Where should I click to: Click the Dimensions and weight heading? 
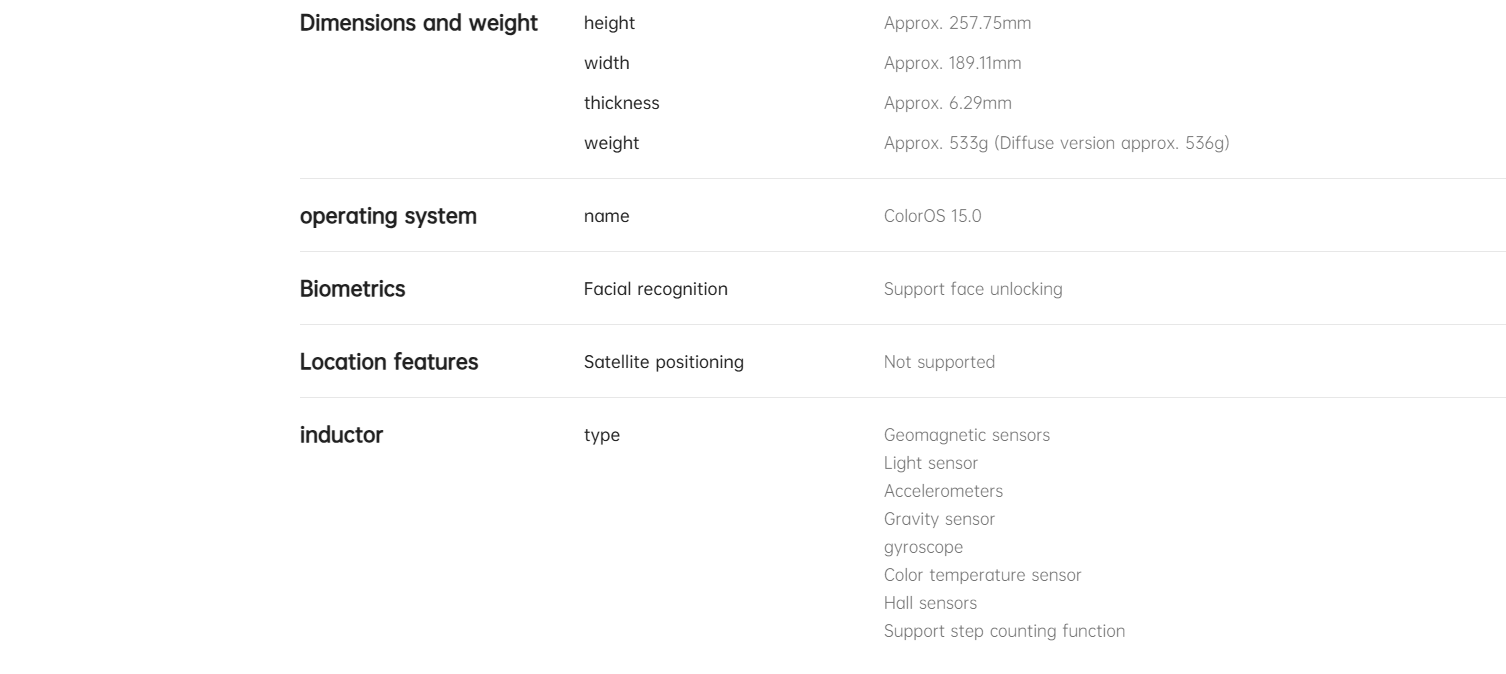(419, 23)
